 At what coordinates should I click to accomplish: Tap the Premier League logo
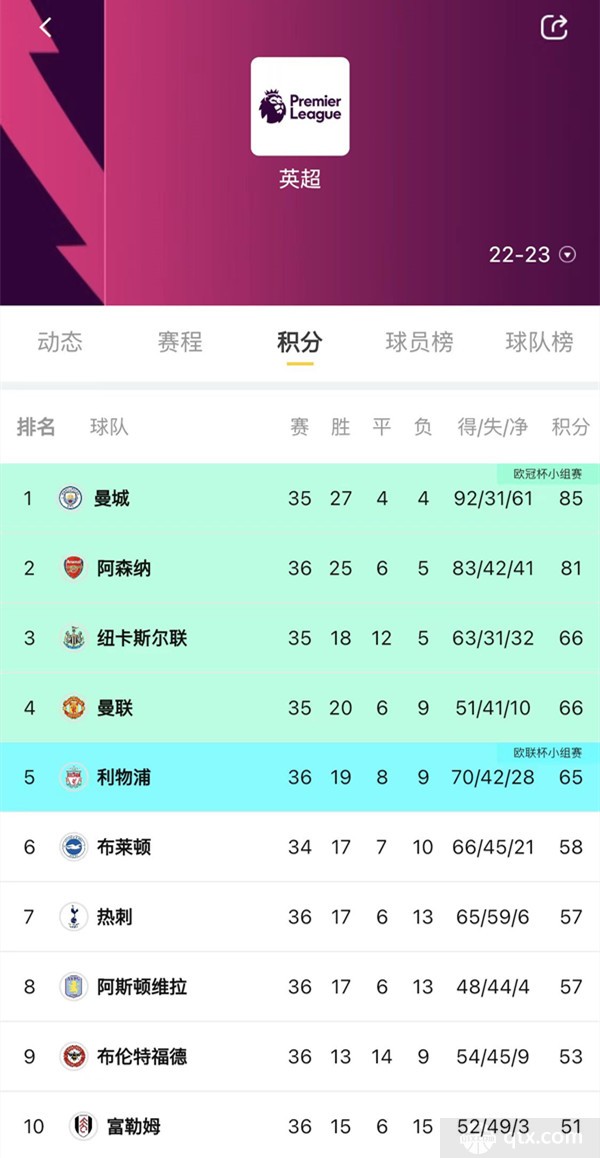pyautogui.click(x=300, y=106)
